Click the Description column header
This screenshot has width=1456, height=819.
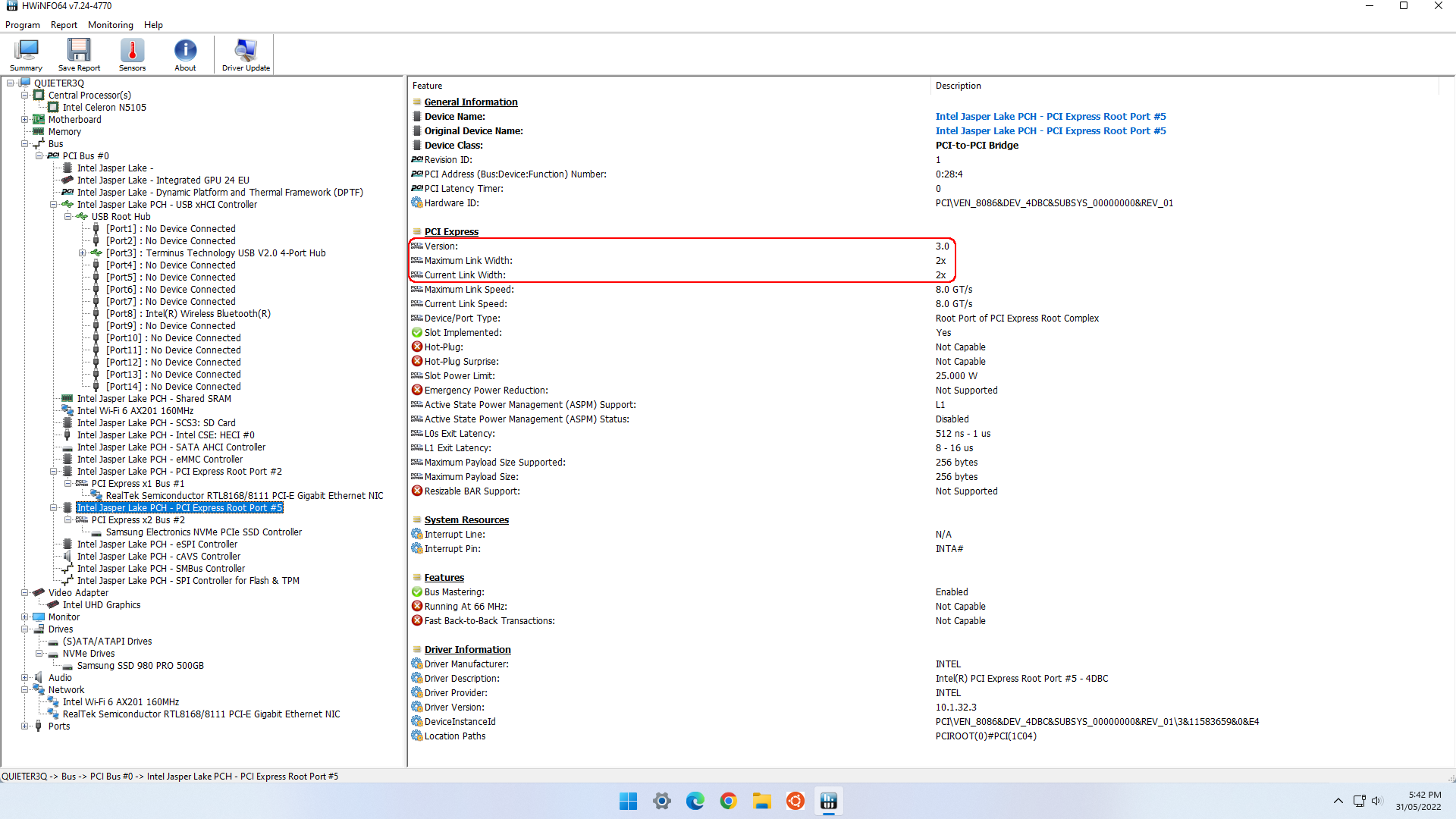coord(958,86)
